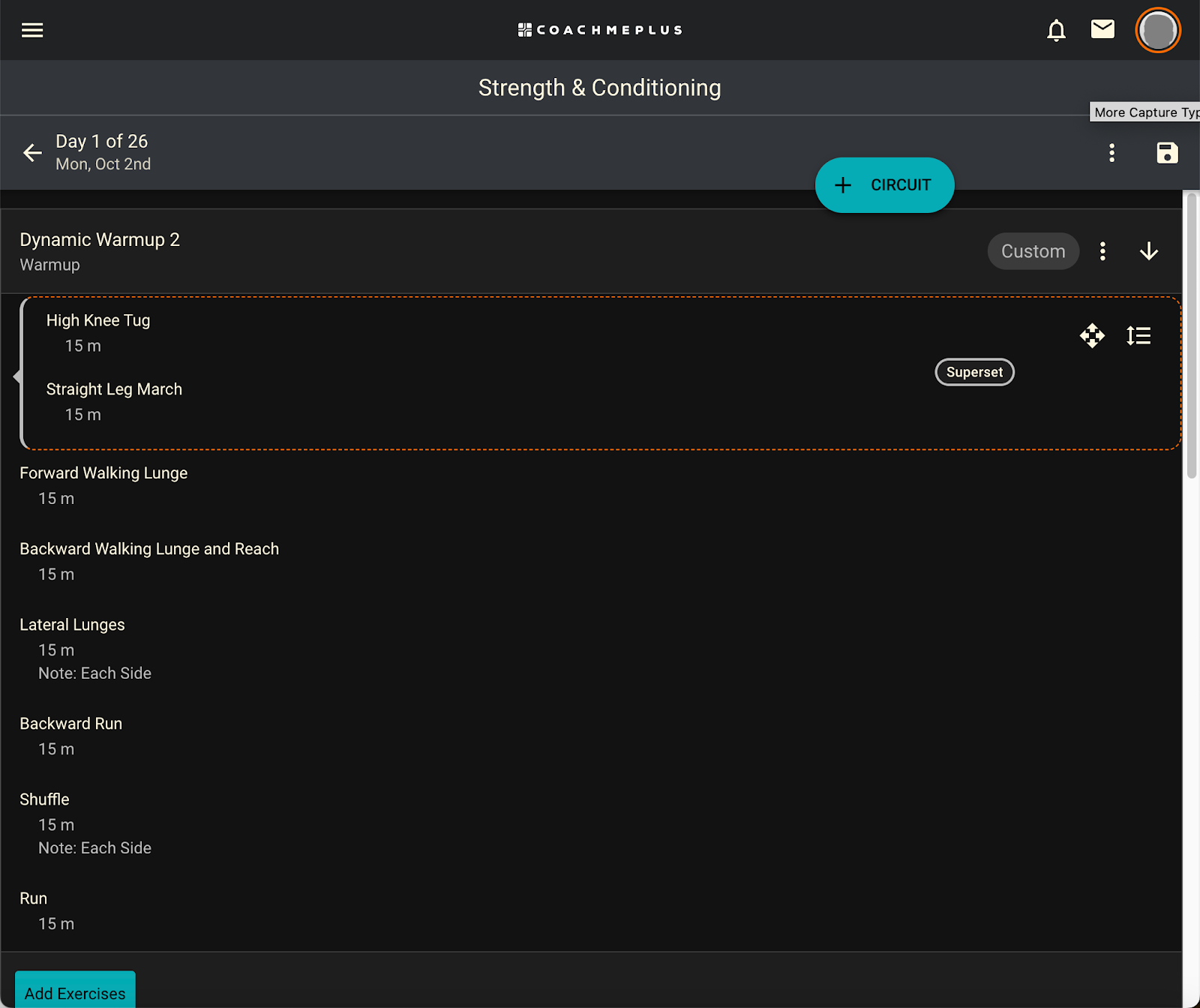Select the Backward Run exercise
The height and width of the screenshot is (1008, 1200).
point(70,724)
